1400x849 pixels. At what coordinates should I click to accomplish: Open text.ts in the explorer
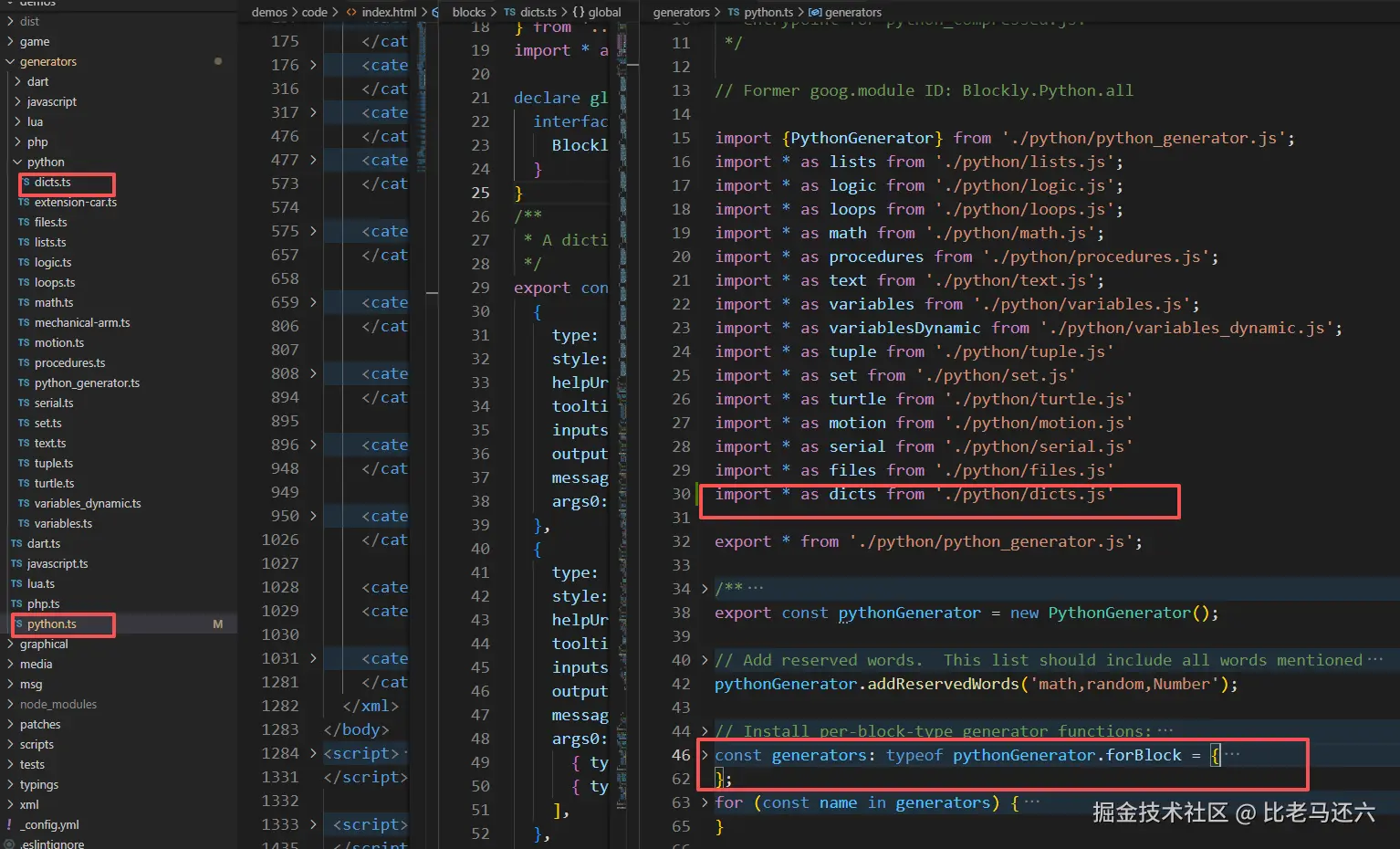coord(50,444)
